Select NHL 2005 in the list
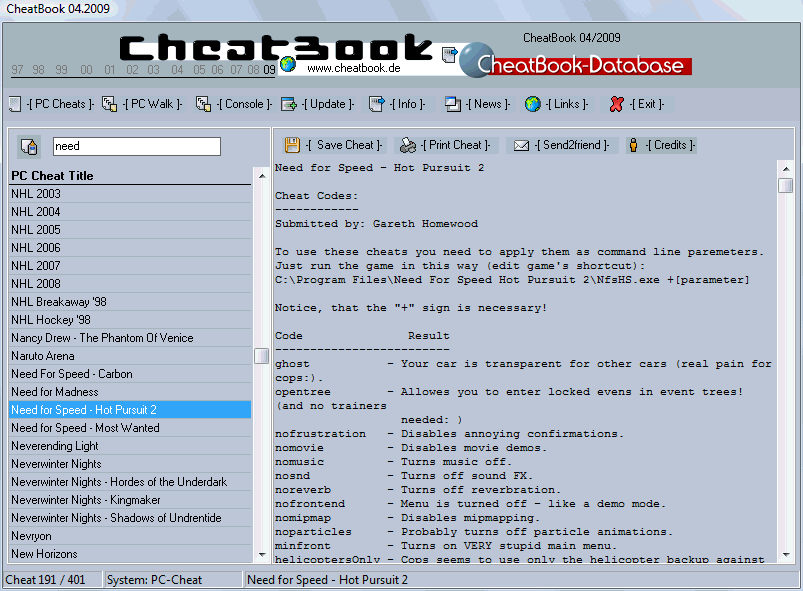This screenshot has height=591, width=803. coord(131,230)
